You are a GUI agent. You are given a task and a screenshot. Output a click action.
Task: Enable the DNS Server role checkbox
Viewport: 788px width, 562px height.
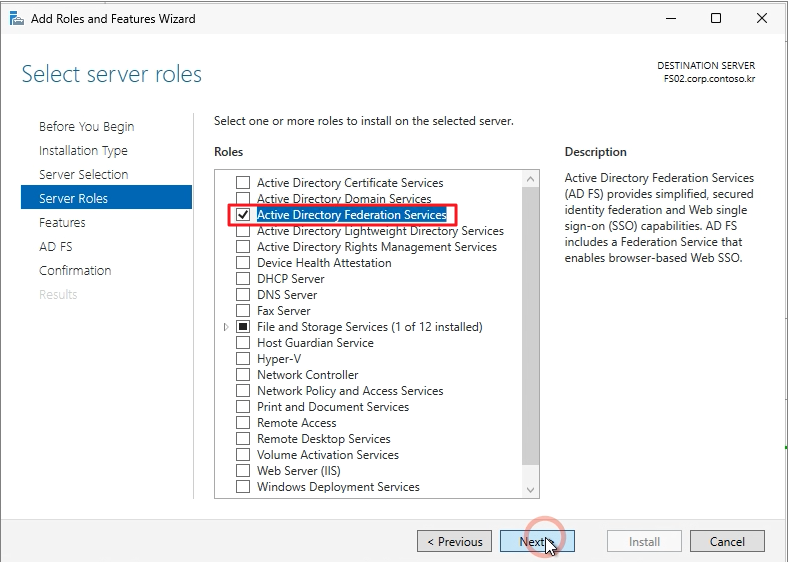pos(243,295)
